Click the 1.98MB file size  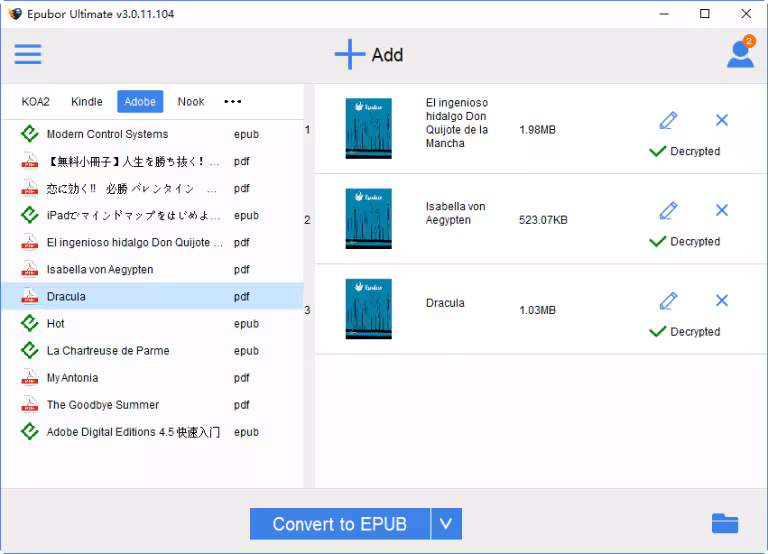[537, 129]
